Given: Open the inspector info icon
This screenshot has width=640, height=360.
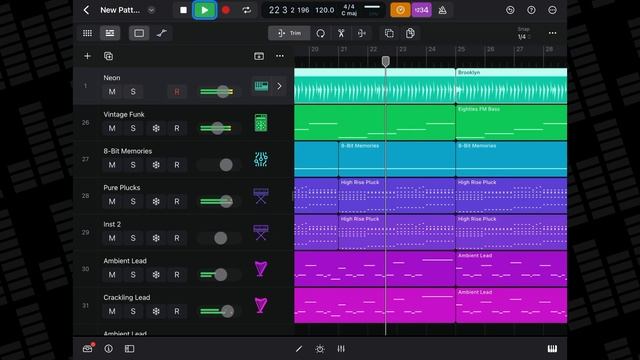Looking at the screenshot, I should pyautogui.click(x=108, y=349).
